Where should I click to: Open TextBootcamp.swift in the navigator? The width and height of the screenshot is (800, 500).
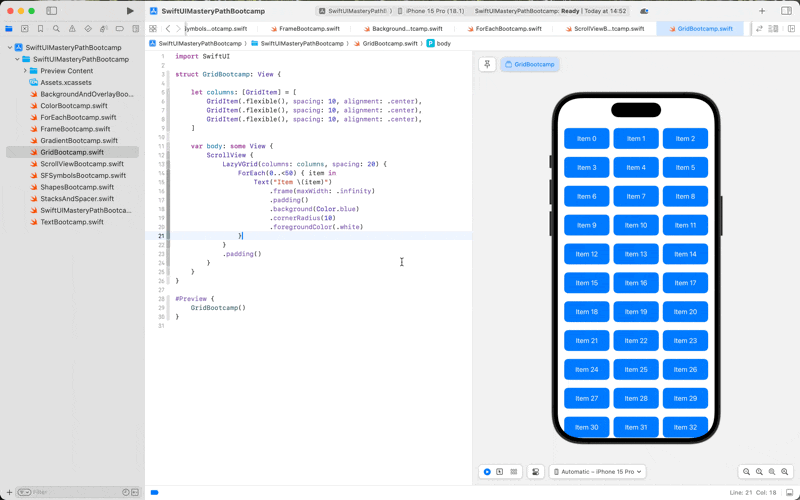72,222
